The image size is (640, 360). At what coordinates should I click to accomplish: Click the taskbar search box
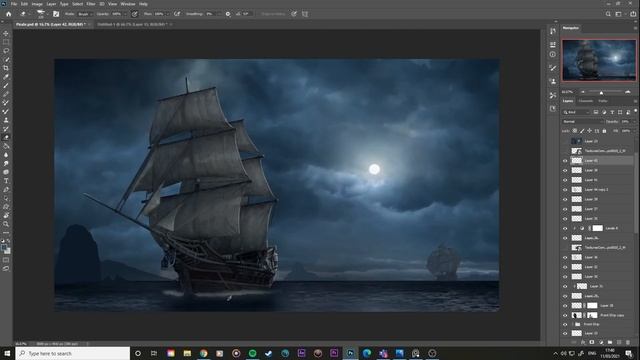(x=73, y=353)
